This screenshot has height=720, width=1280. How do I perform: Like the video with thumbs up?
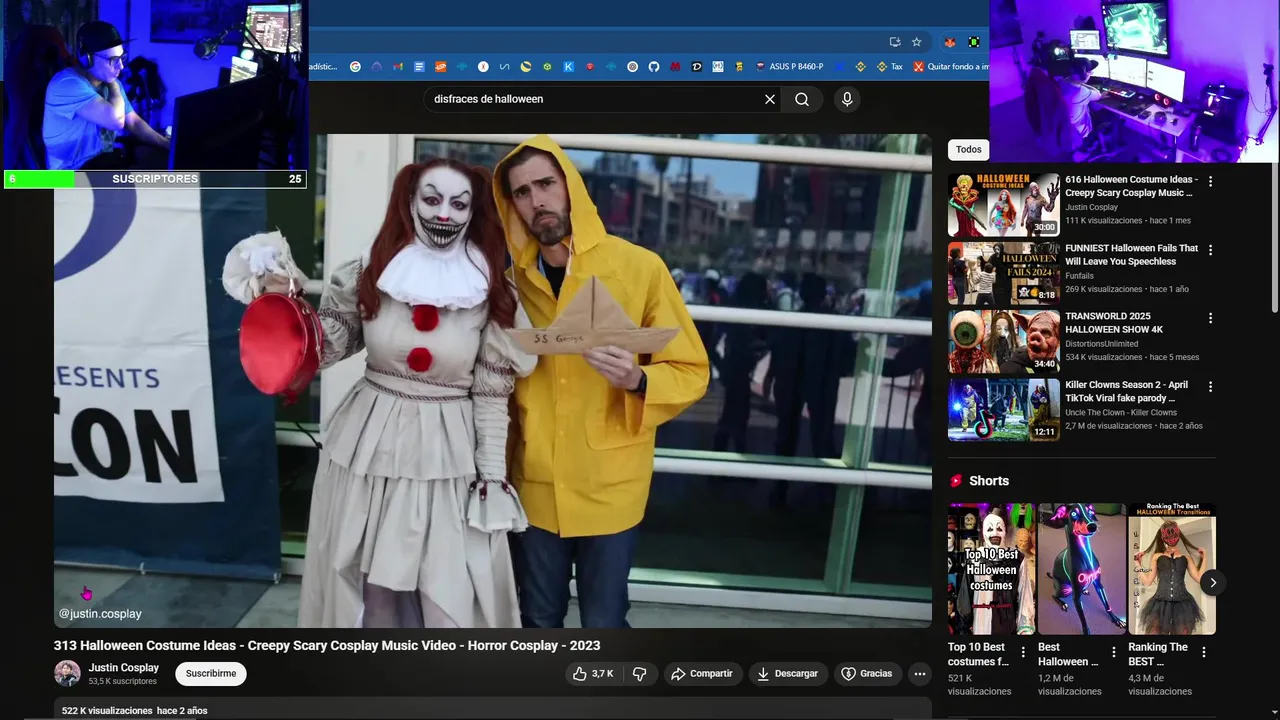592,674
